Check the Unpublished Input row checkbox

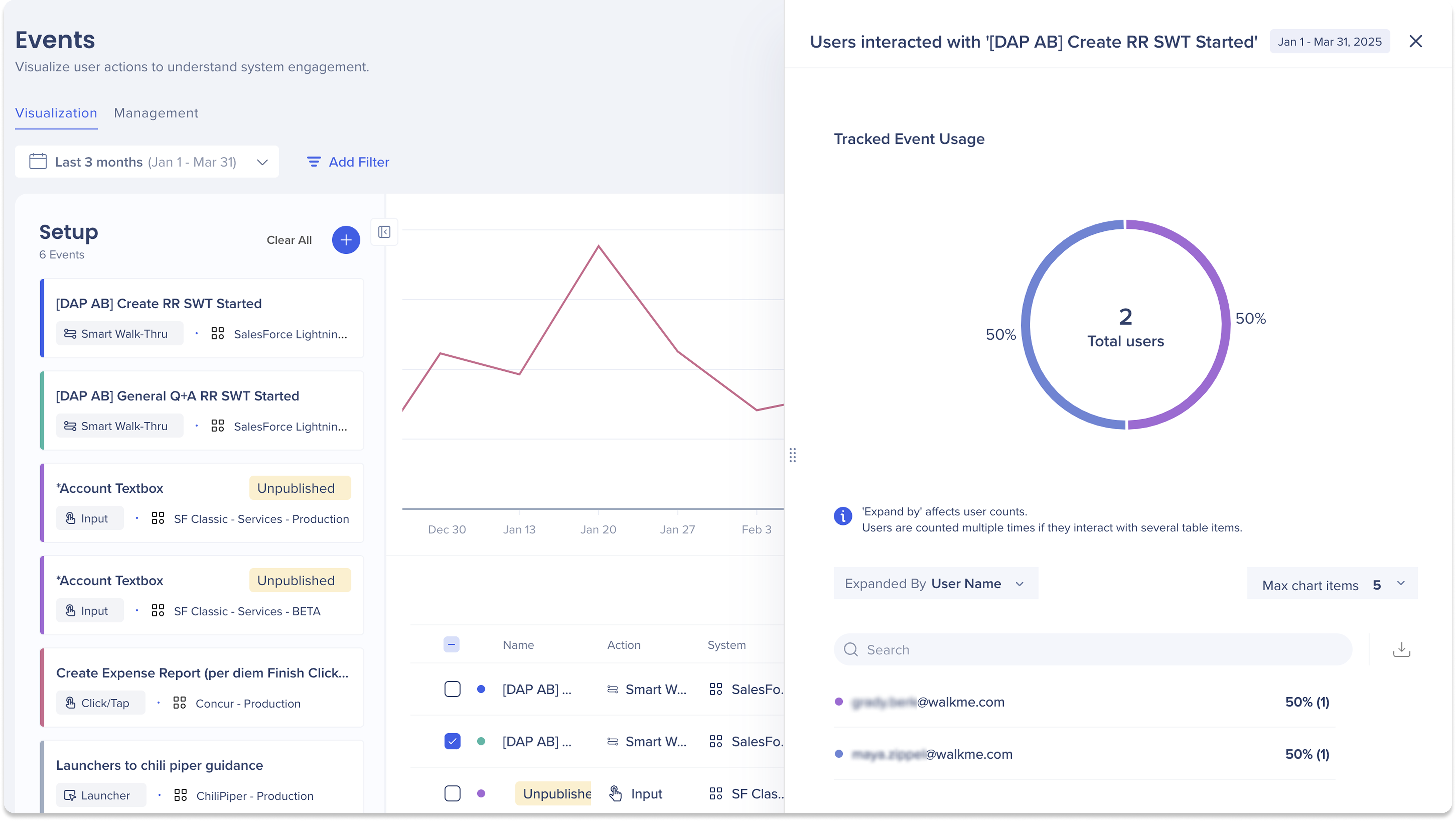click(x=452, y=793)
